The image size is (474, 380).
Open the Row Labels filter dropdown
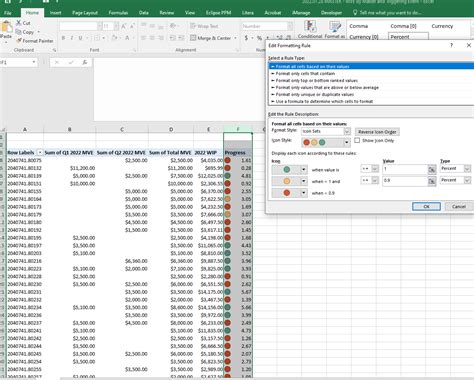point(40,153)
